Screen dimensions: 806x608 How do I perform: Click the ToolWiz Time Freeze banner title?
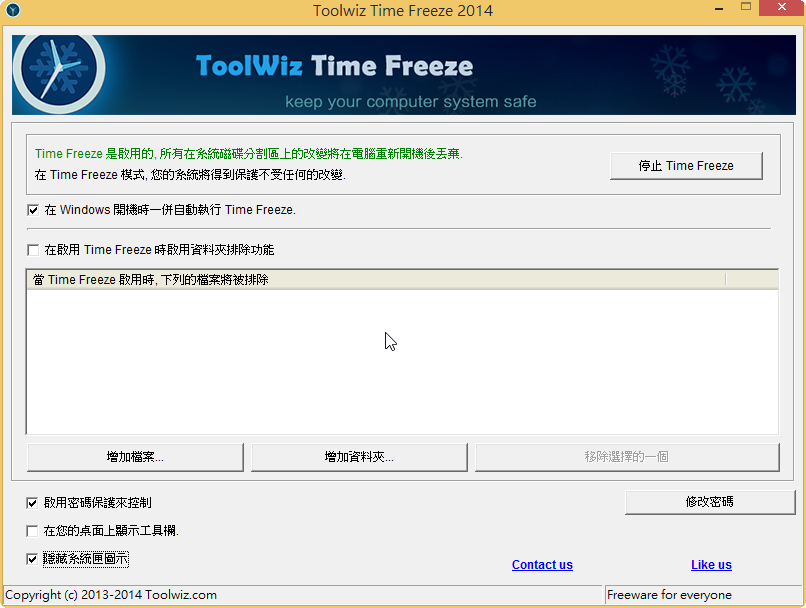tap(335, 66)
